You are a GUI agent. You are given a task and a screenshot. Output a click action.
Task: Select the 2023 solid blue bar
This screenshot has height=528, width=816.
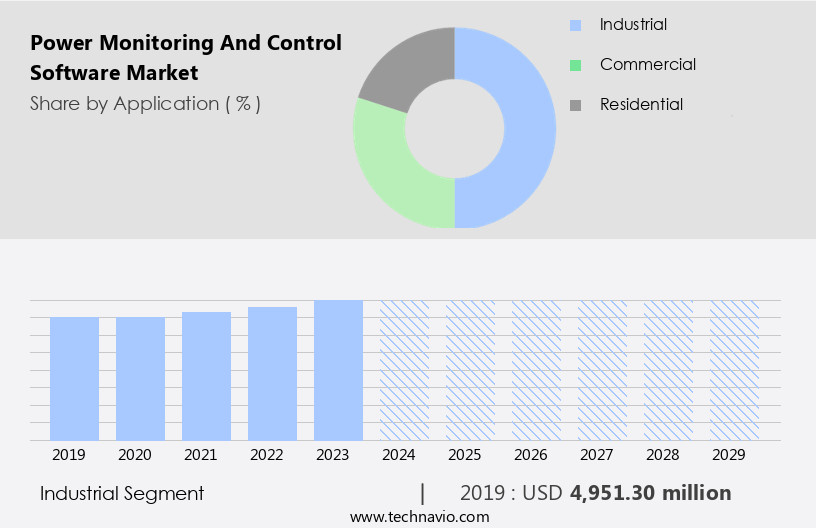(338, 370)
